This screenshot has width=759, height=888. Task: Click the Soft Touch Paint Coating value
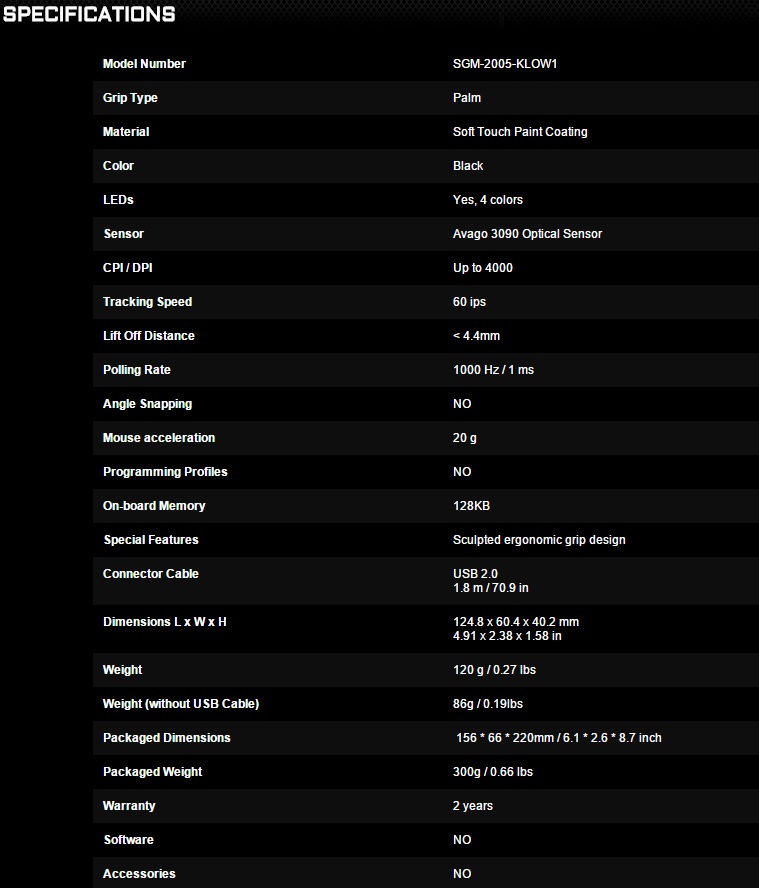tap(520, 132)
